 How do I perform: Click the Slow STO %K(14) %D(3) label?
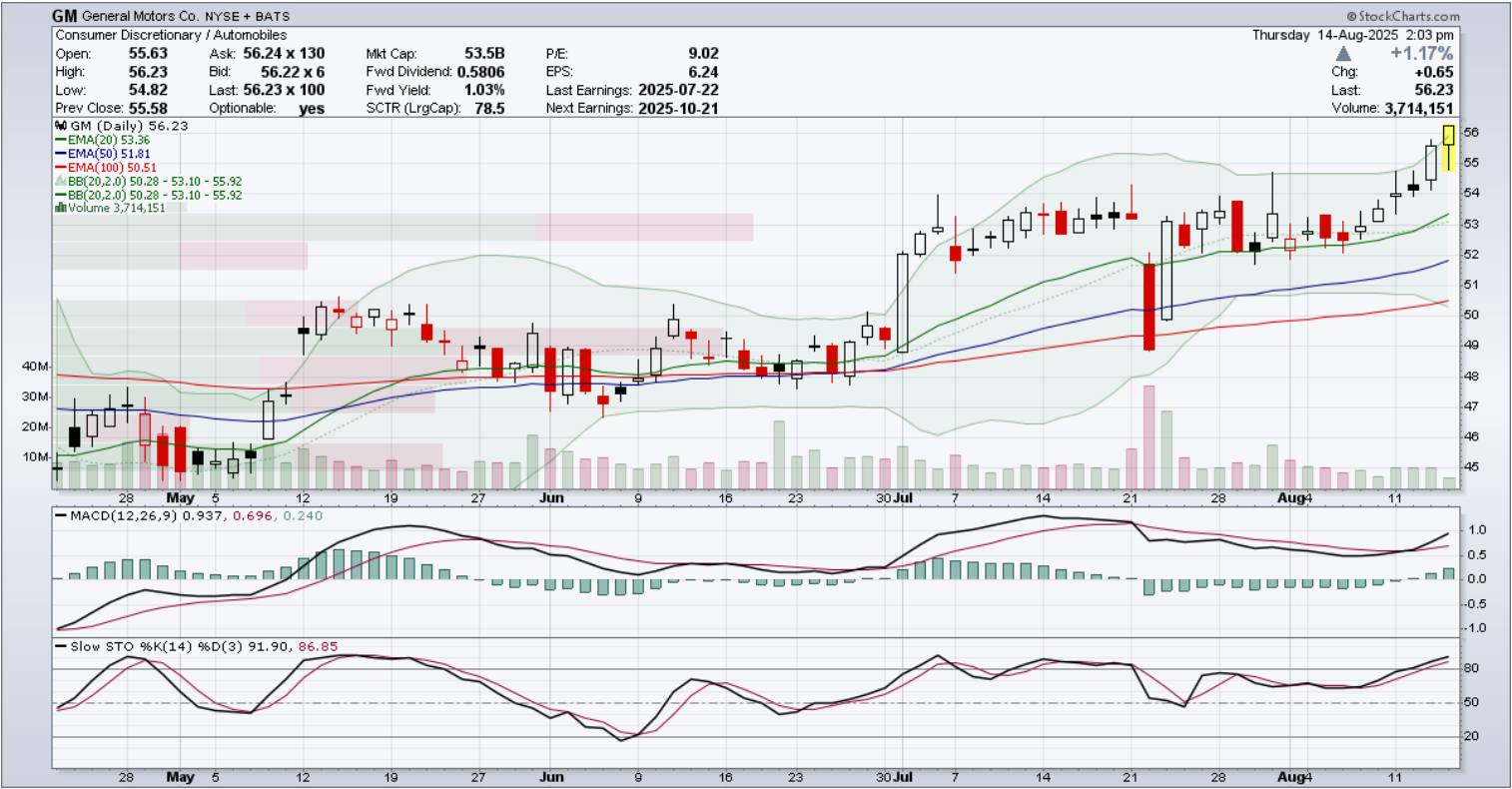pos(155,646)
